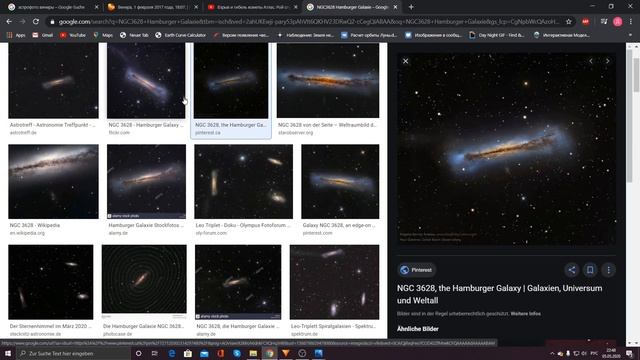The width and height of the screenshot is (640, 360).
Task: Open Cortana circle icon on taskbar
Action: click(138, 353)
